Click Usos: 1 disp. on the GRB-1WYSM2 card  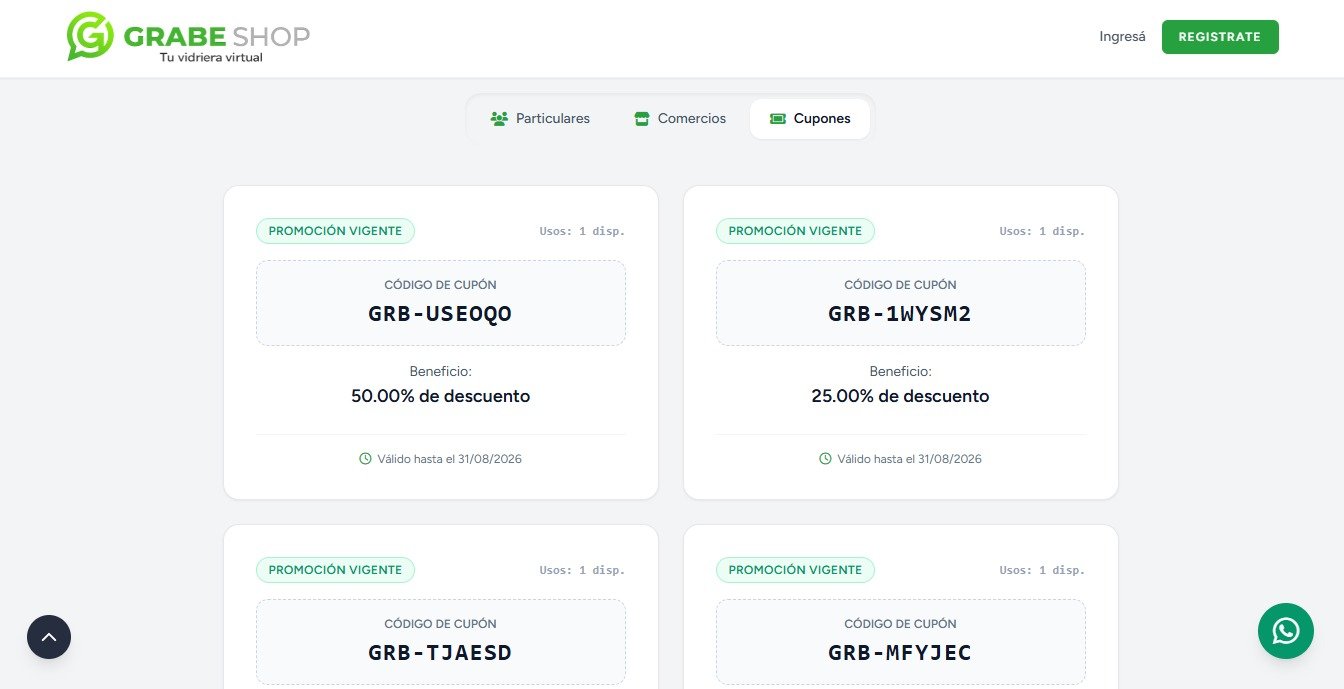click(x=1042, y=231)
